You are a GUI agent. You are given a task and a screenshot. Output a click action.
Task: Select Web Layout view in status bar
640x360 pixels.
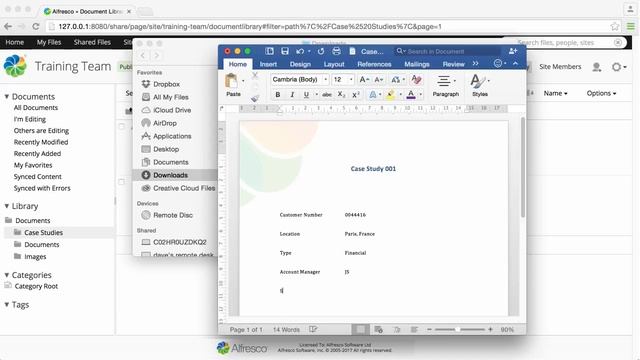[378, 329]
